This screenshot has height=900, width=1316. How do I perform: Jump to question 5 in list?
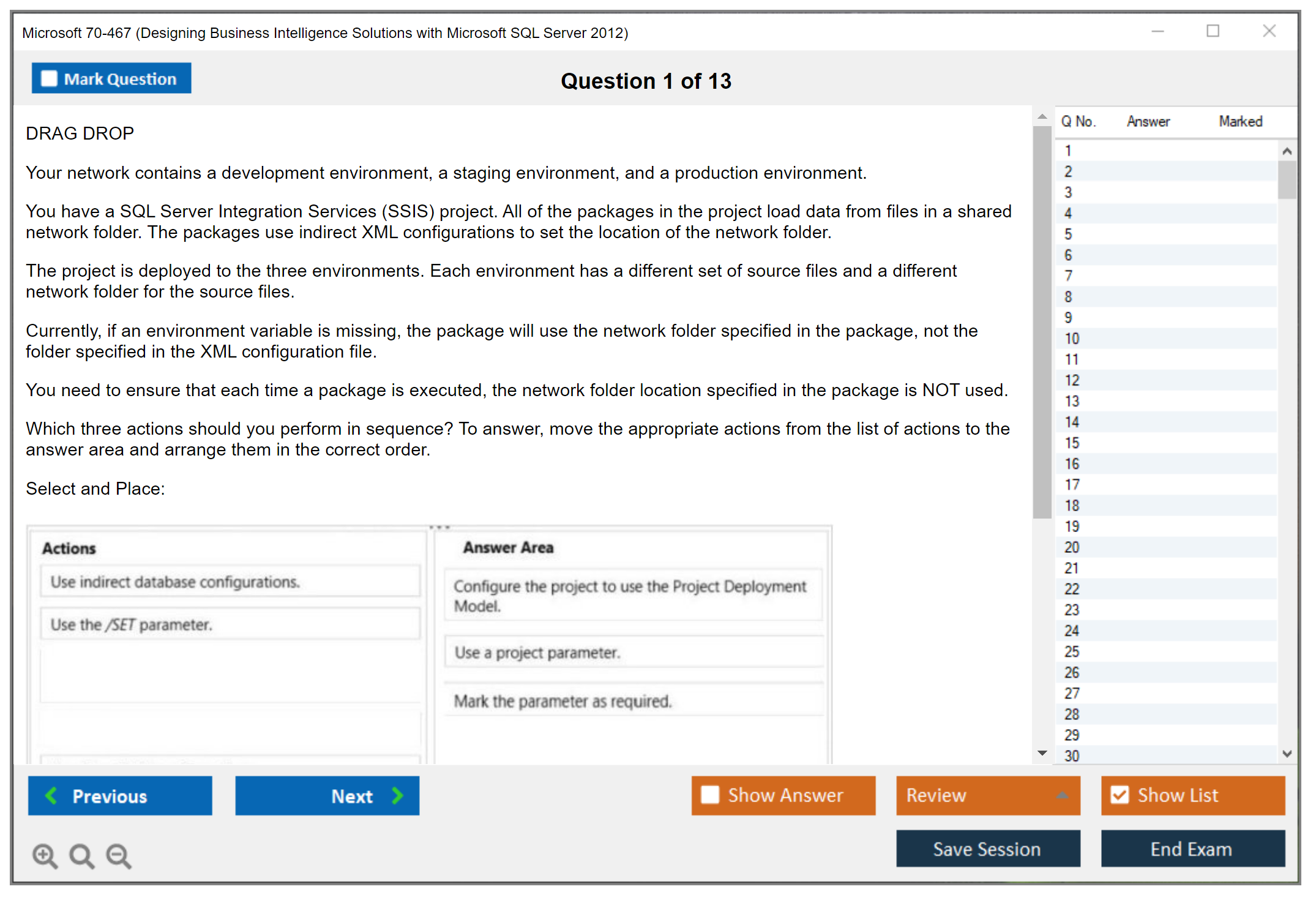[1068, 234]
